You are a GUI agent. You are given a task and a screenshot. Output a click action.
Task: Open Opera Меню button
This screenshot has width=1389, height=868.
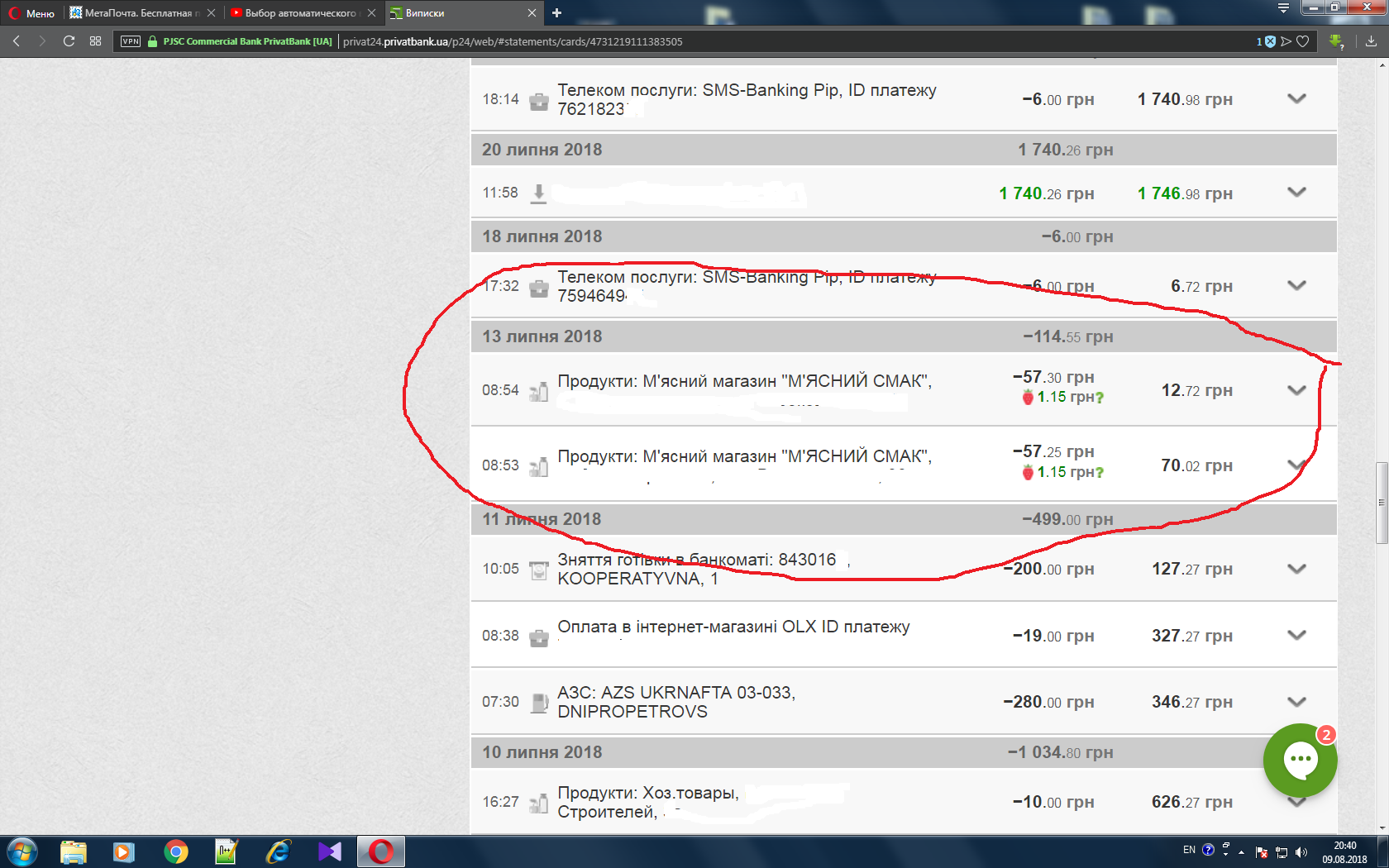click(x=31, y=13)
